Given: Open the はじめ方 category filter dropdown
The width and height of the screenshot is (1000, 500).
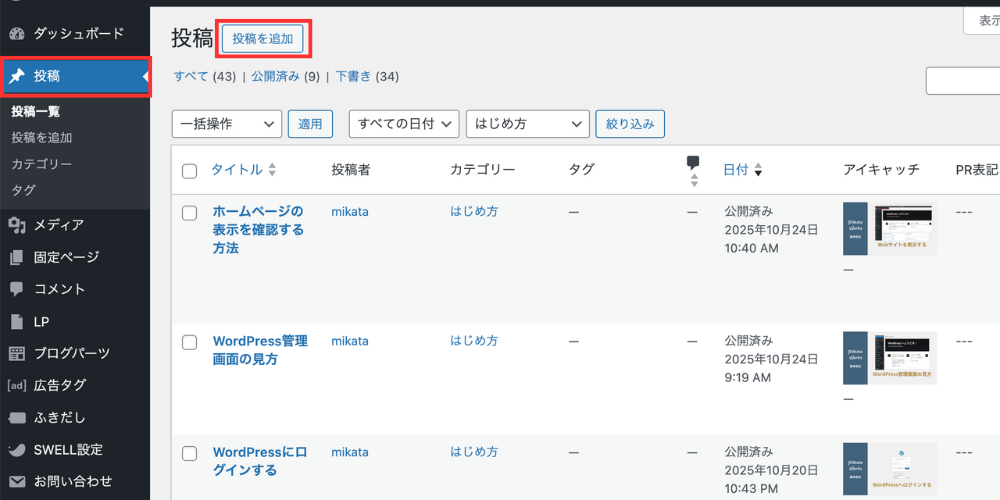Looking at the screenshot, I should click(x=527, y=124).
